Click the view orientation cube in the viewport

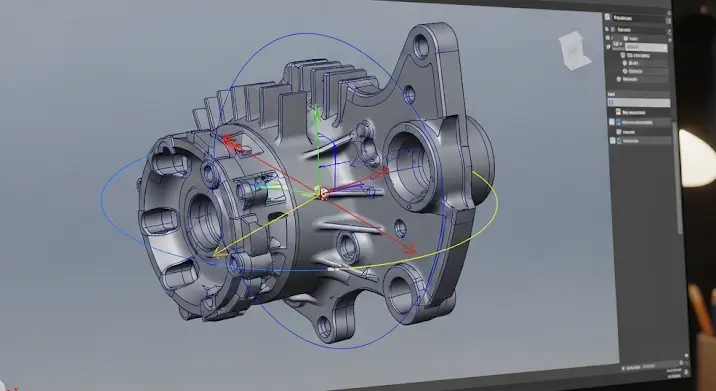pyautogui.click(x=574, y=50)
